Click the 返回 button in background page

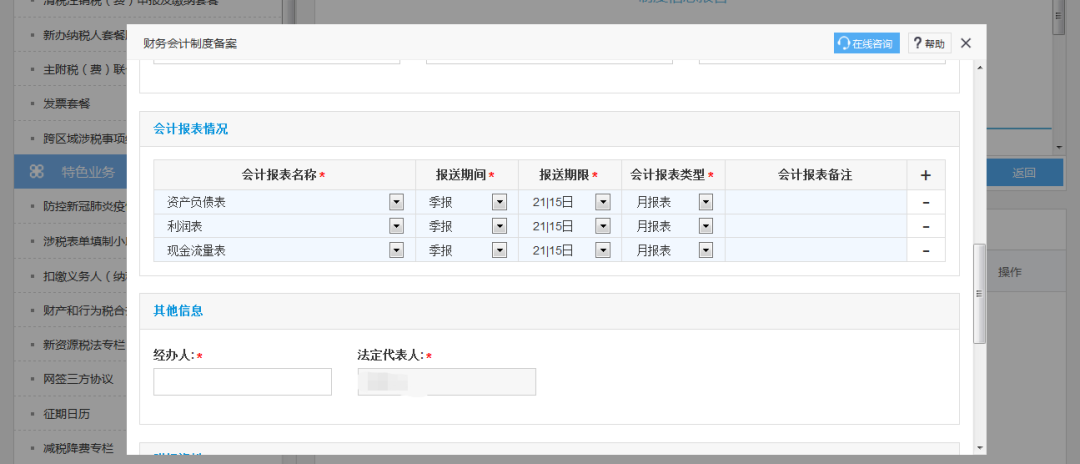click(x=1024, y=173)
